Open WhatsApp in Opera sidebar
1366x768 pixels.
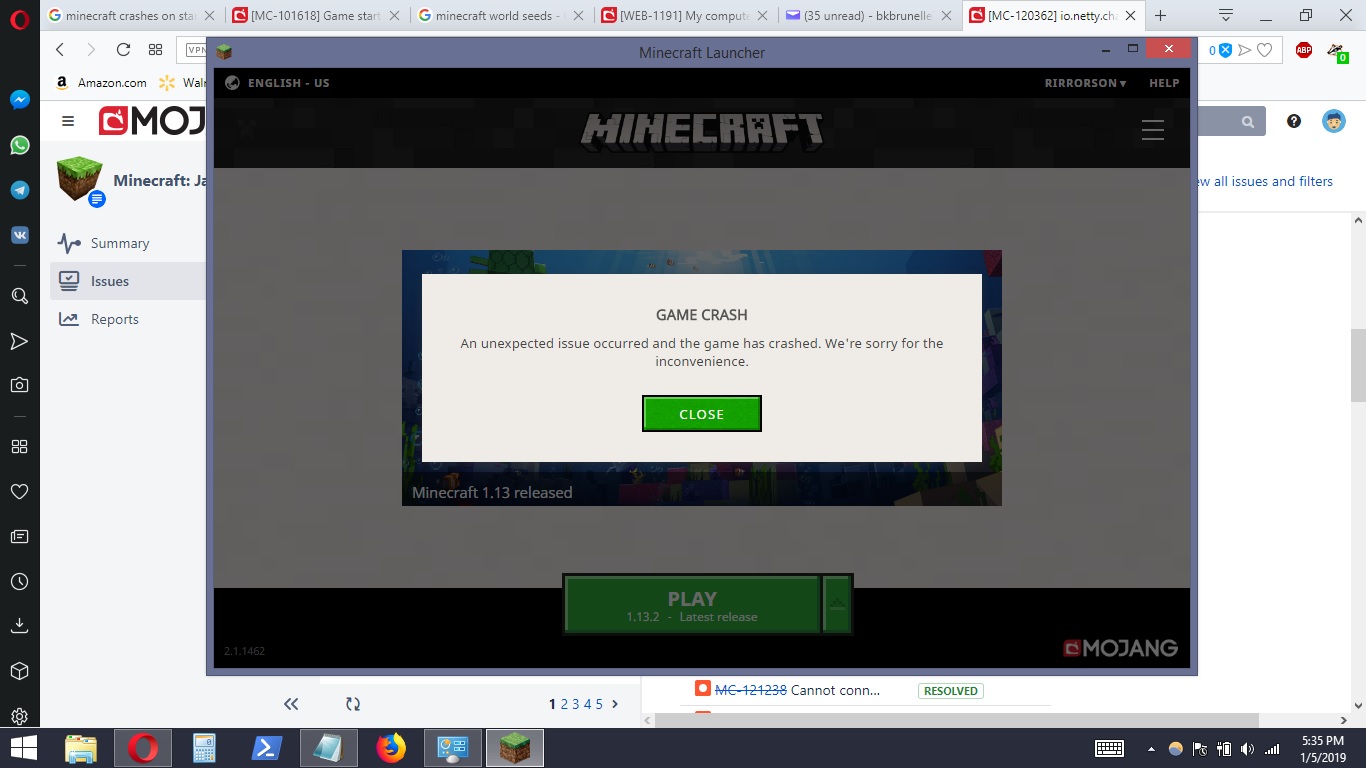click(19, 145)
